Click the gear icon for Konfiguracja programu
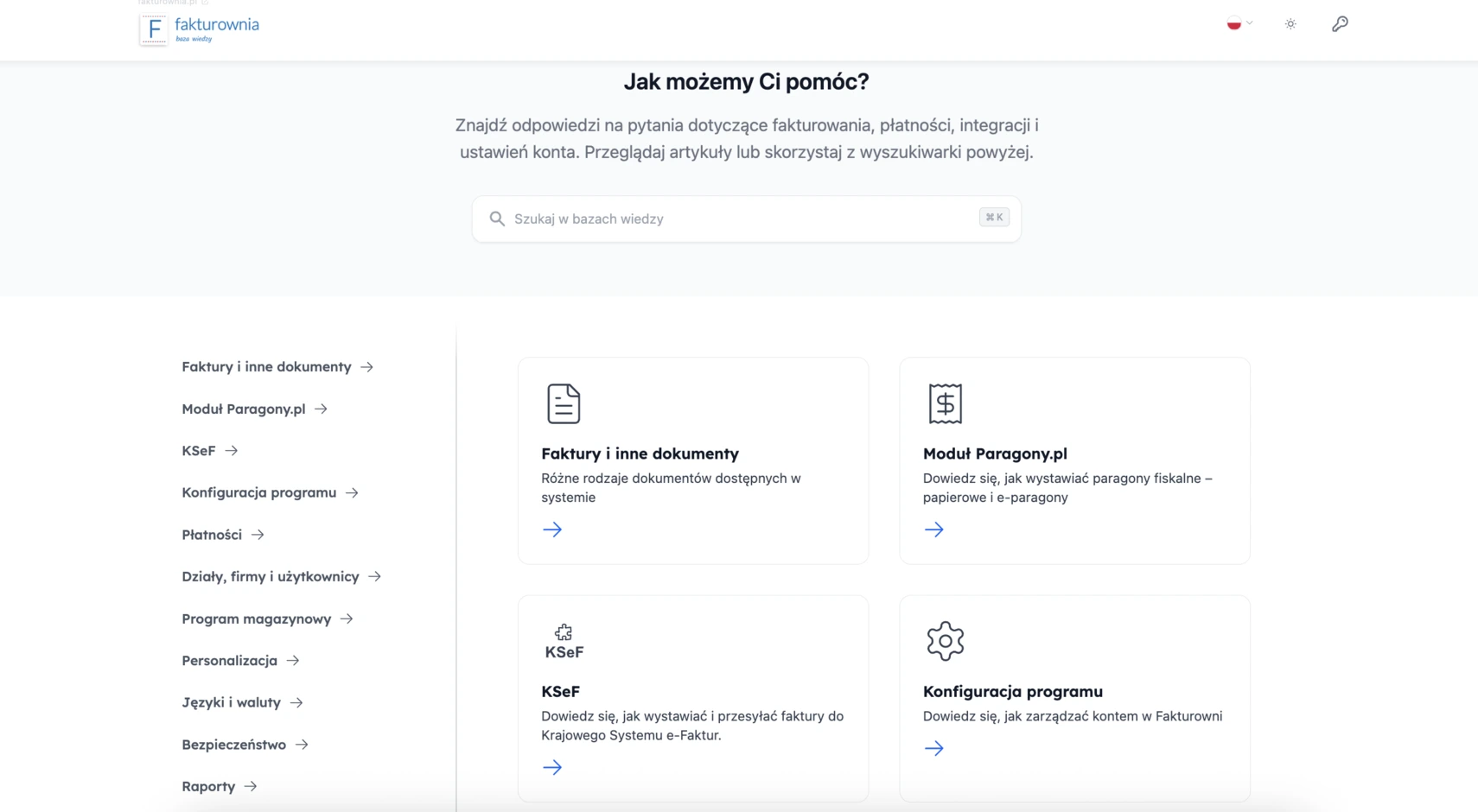 pos(945,641)
